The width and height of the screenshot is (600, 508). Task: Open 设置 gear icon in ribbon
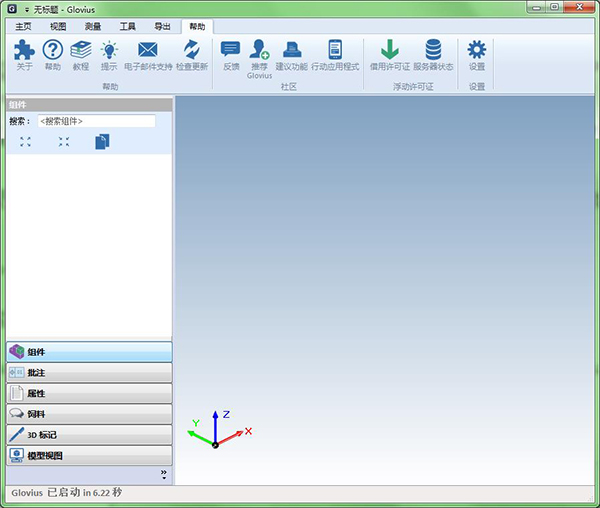477,50
